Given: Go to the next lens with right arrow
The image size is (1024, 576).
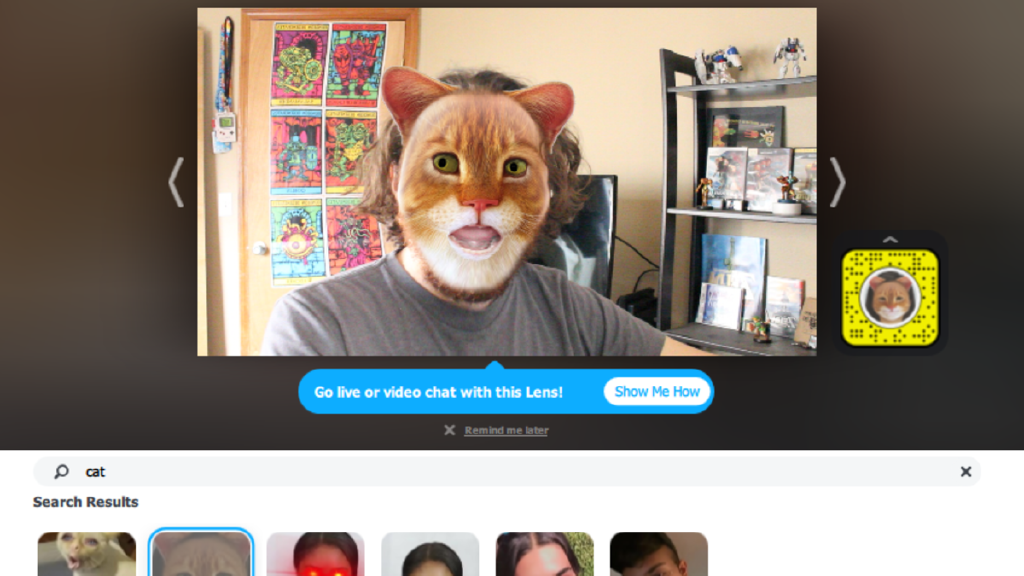Looking at the screenshot, I should 838,182.
